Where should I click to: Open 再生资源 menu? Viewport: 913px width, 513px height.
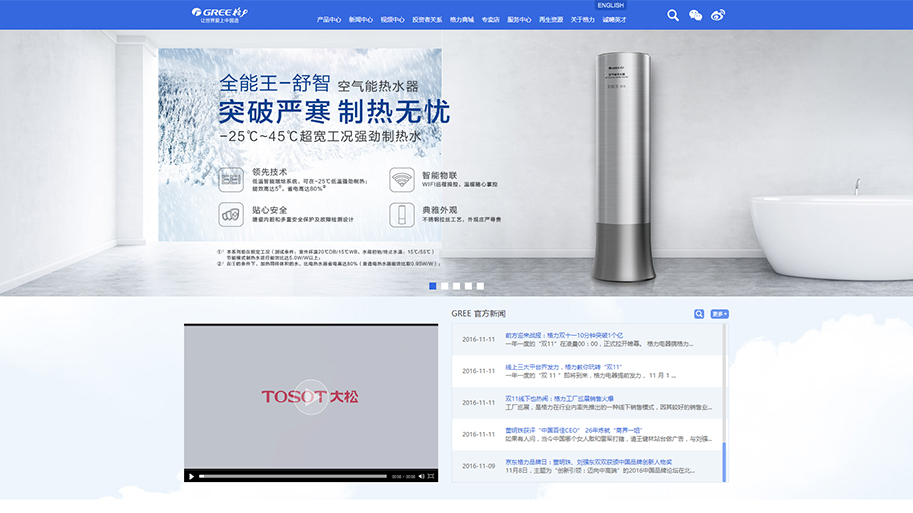551,20
